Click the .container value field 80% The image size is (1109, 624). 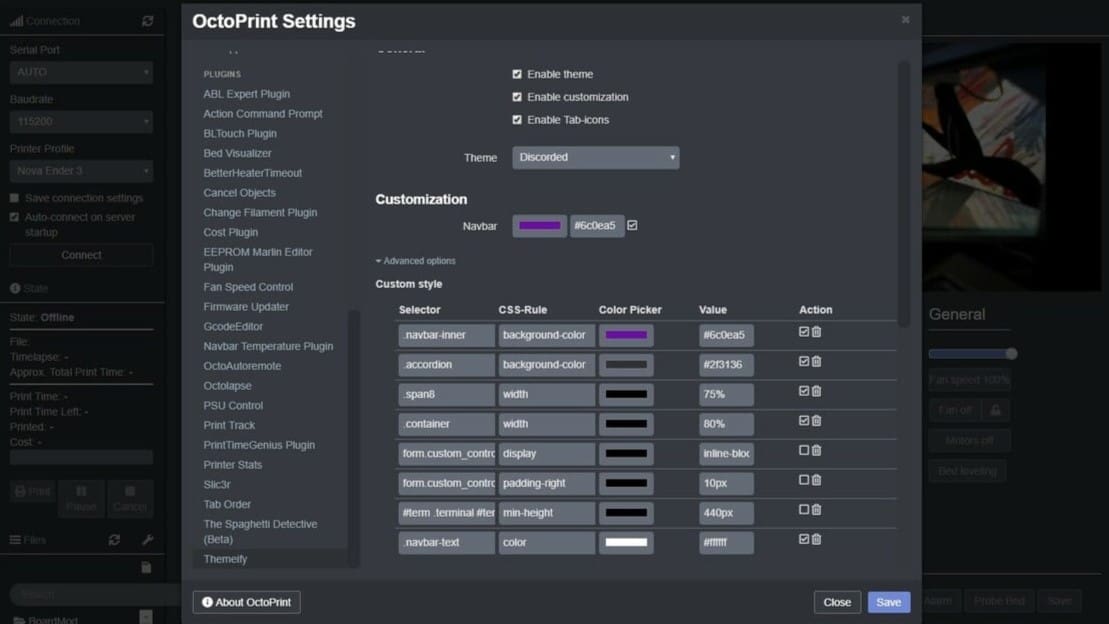(x=726, y=424)
